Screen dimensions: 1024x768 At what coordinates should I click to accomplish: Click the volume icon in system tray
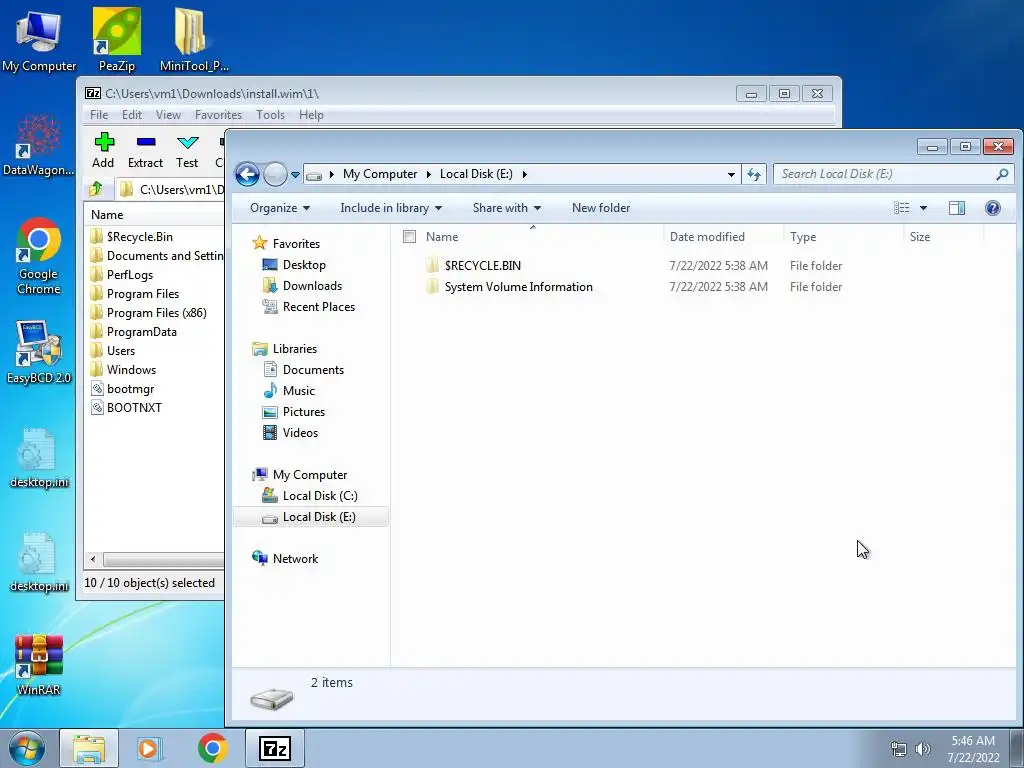click(923, 749)
